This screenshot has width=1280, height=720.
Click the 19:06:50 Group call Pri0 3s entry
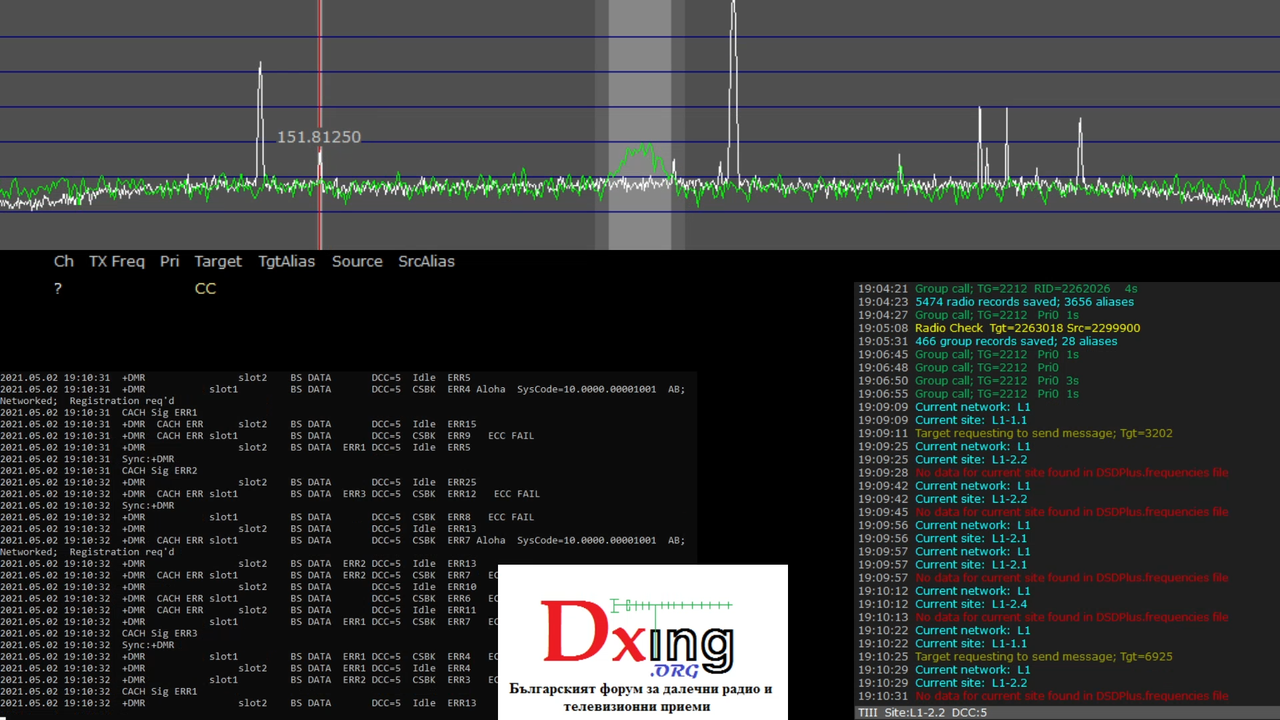pos(969,380)
